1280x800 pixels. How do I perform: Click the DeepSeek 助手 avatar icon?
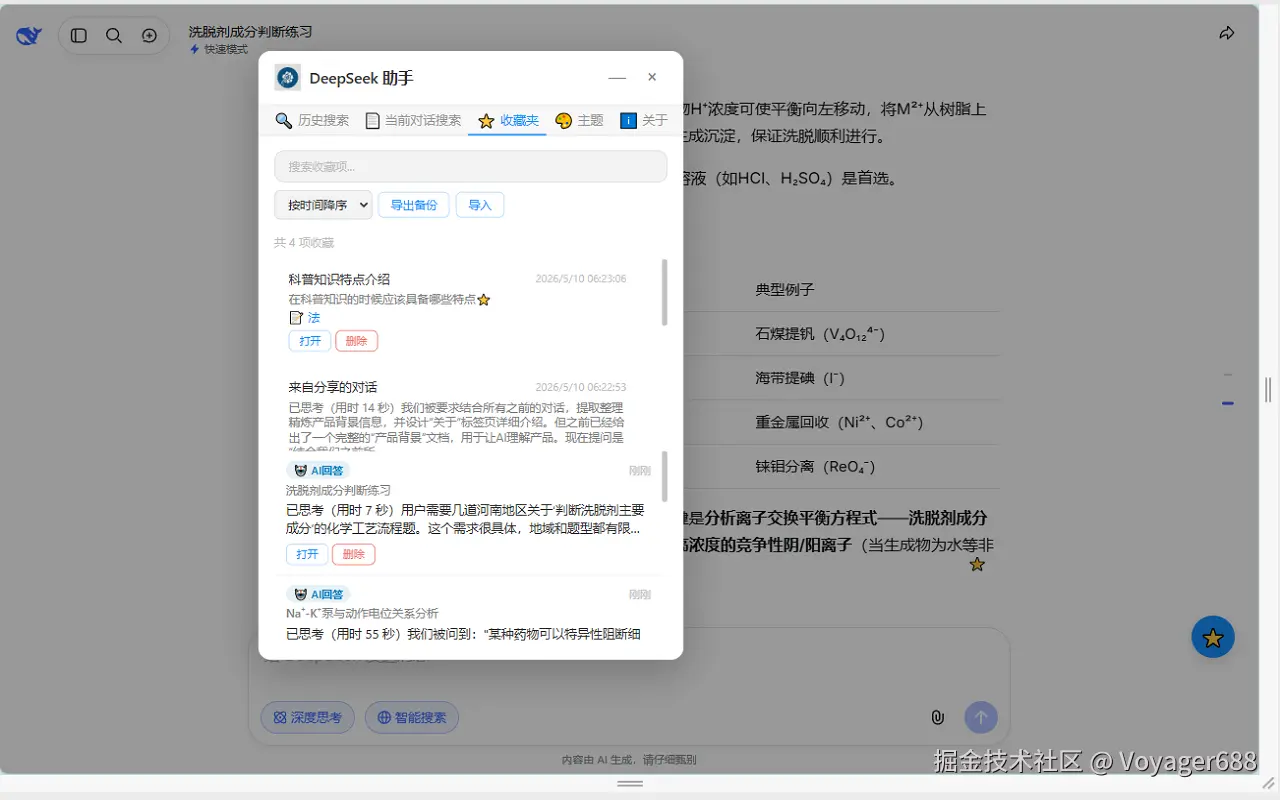(x=288, y=78)
